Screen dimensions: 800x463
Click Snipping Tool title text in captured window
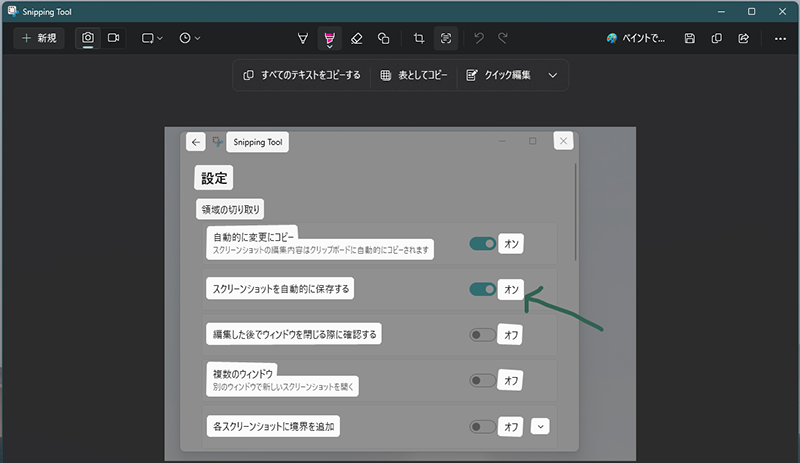tap(258, 142)
